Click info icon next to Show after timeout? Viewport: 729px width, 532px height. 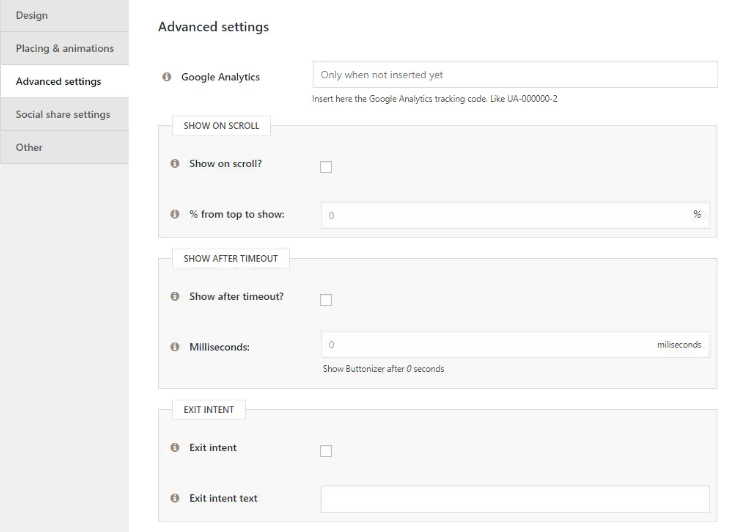click(175, 296)
